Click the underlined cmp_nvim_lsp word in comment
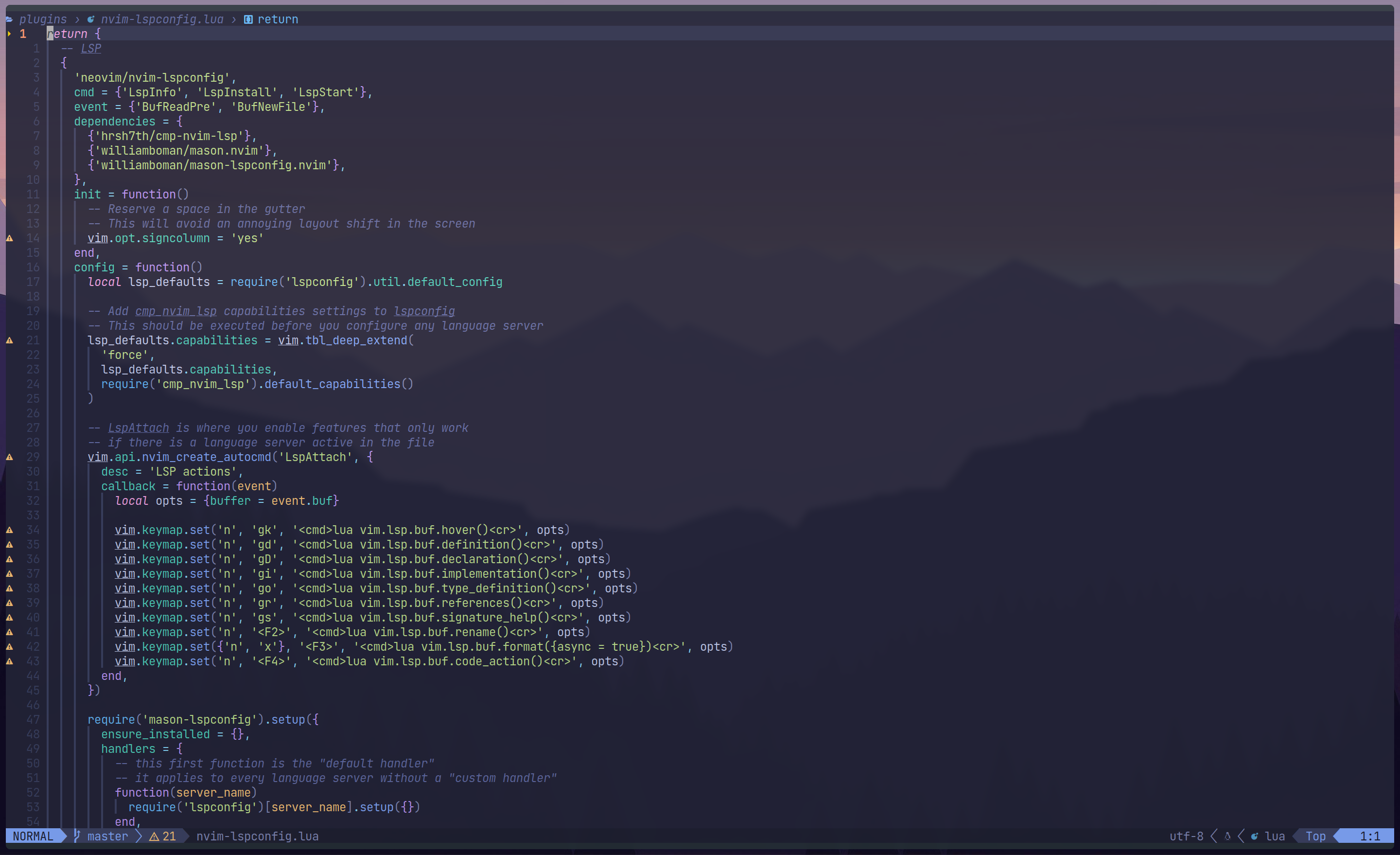This screenshot has height=855, width=1400. [176, 311]
